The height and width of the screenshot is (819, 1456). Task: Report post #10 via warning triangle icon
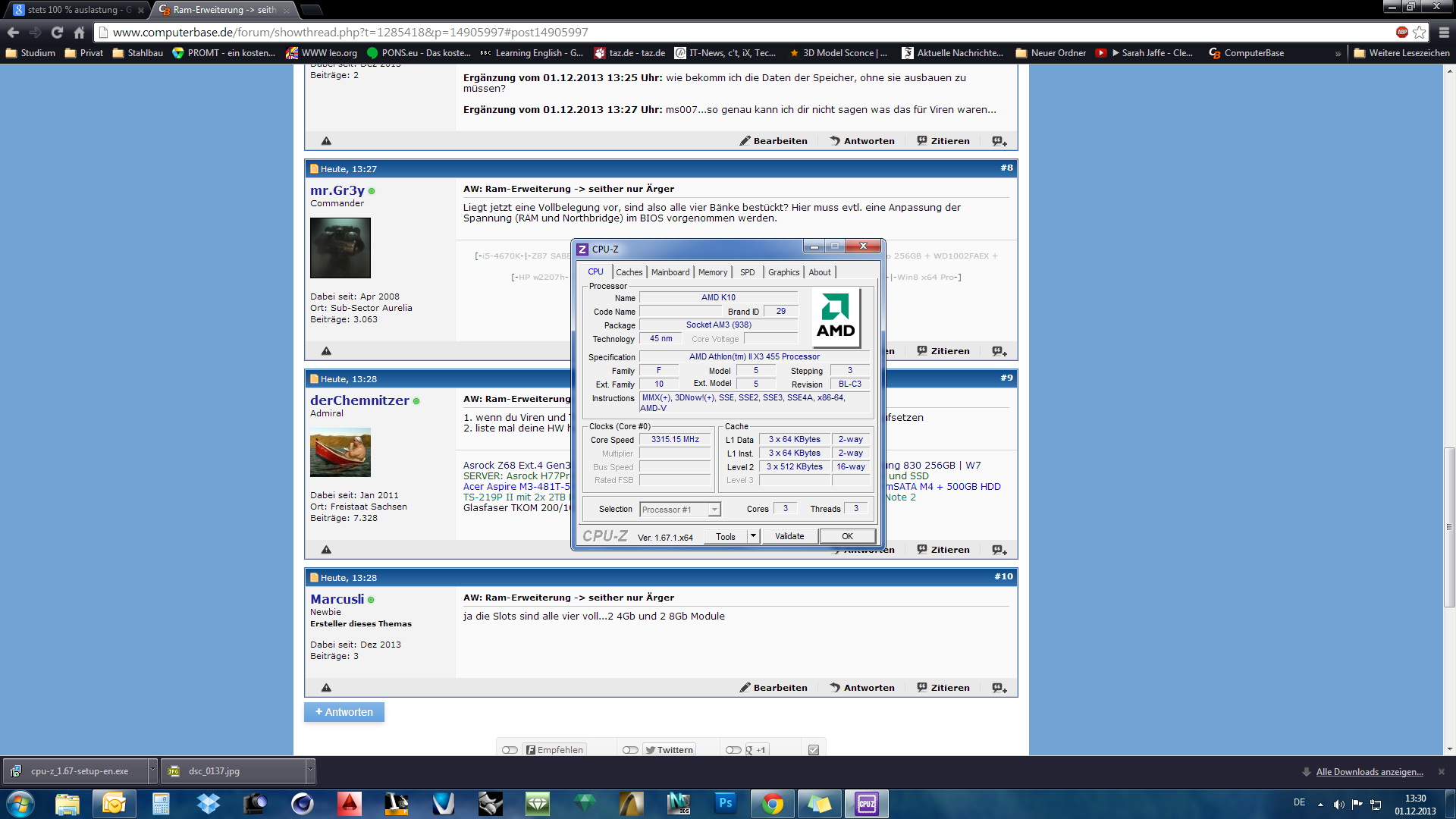click(x=326, y=688)
